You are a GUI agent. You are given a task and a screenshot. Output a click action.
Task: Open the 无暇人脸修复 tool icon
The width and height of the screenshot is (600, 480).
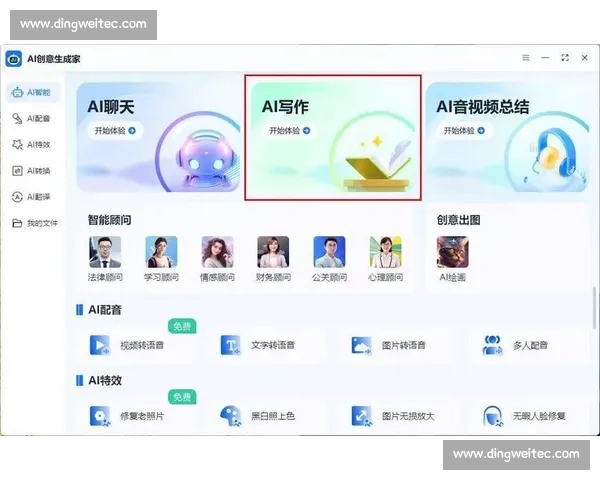click(492, 416)
